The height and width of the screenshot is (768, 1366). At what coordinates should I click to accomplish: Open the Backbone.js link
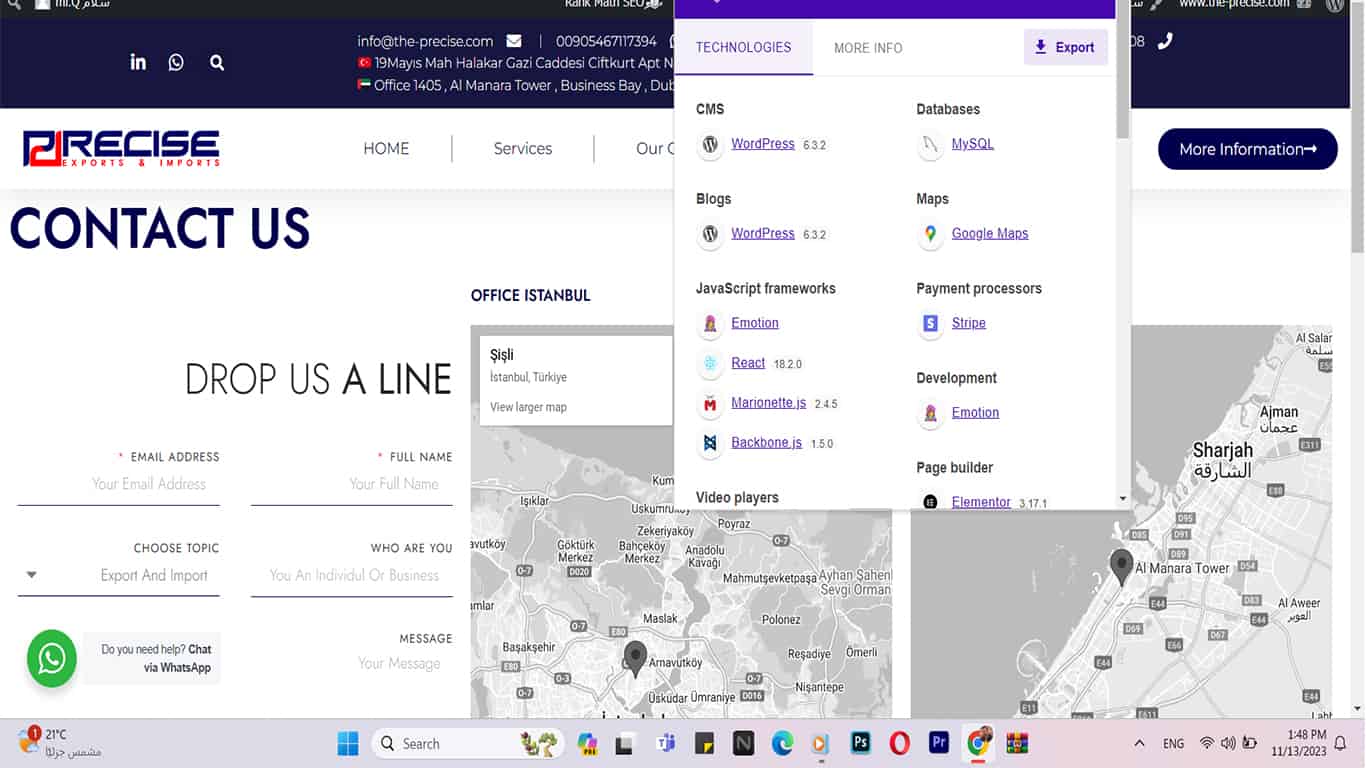(x=766, y=442)
